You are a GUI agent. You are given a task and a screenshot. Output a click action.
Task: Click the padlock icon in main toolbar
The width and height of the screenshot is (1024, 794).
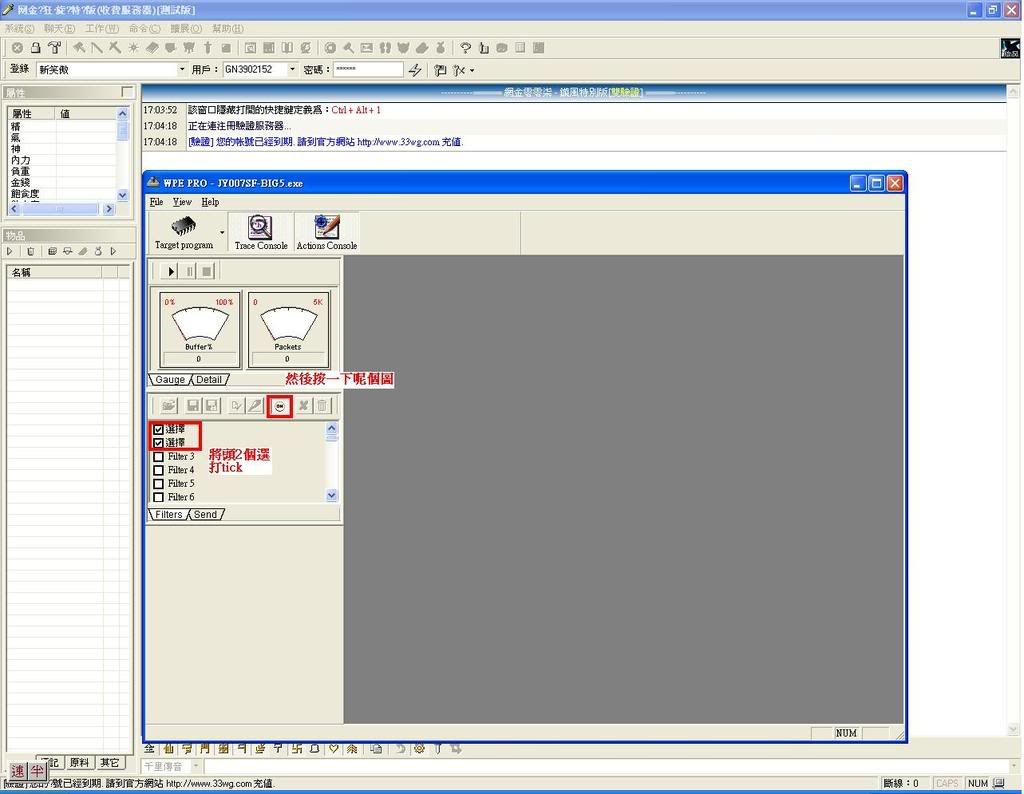pos(35,47)
